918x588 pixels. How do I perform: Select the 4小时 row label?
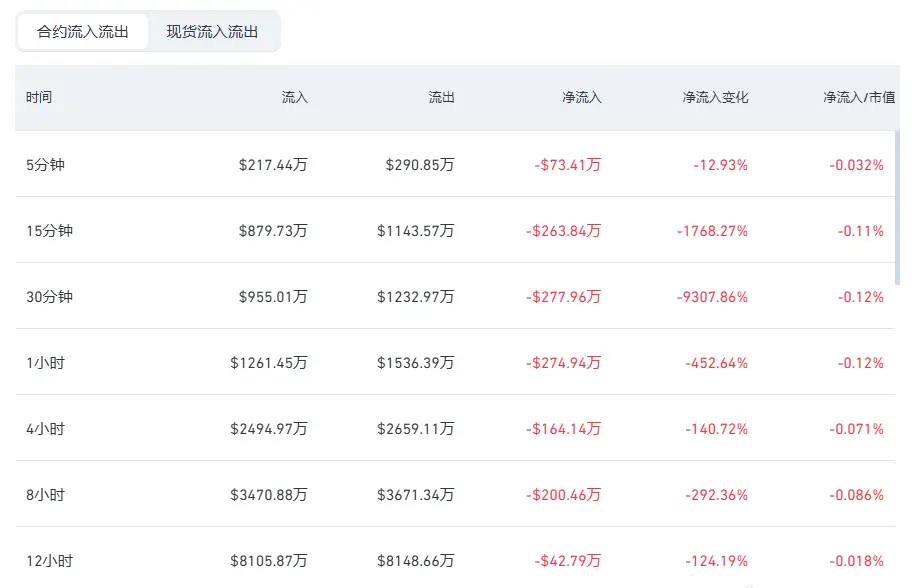[46, 429]
